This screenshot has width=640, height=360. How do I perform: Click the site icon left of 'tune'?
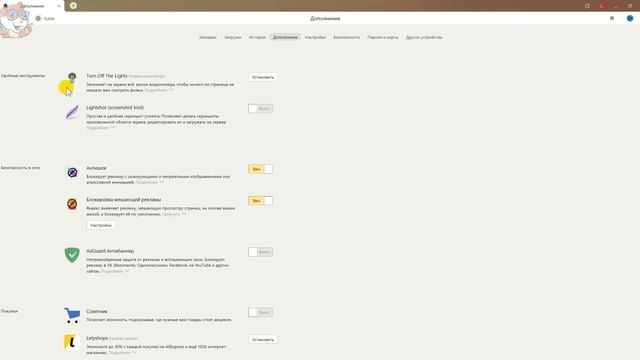pyautogui.click(x=38, y=18)
